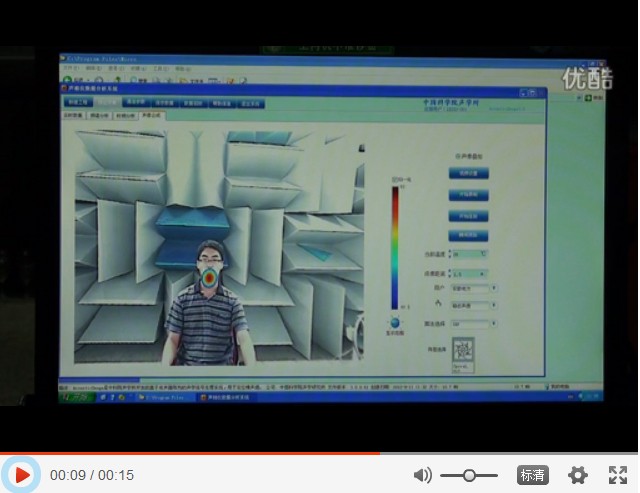Click the play button in the video player

[22, 474]
